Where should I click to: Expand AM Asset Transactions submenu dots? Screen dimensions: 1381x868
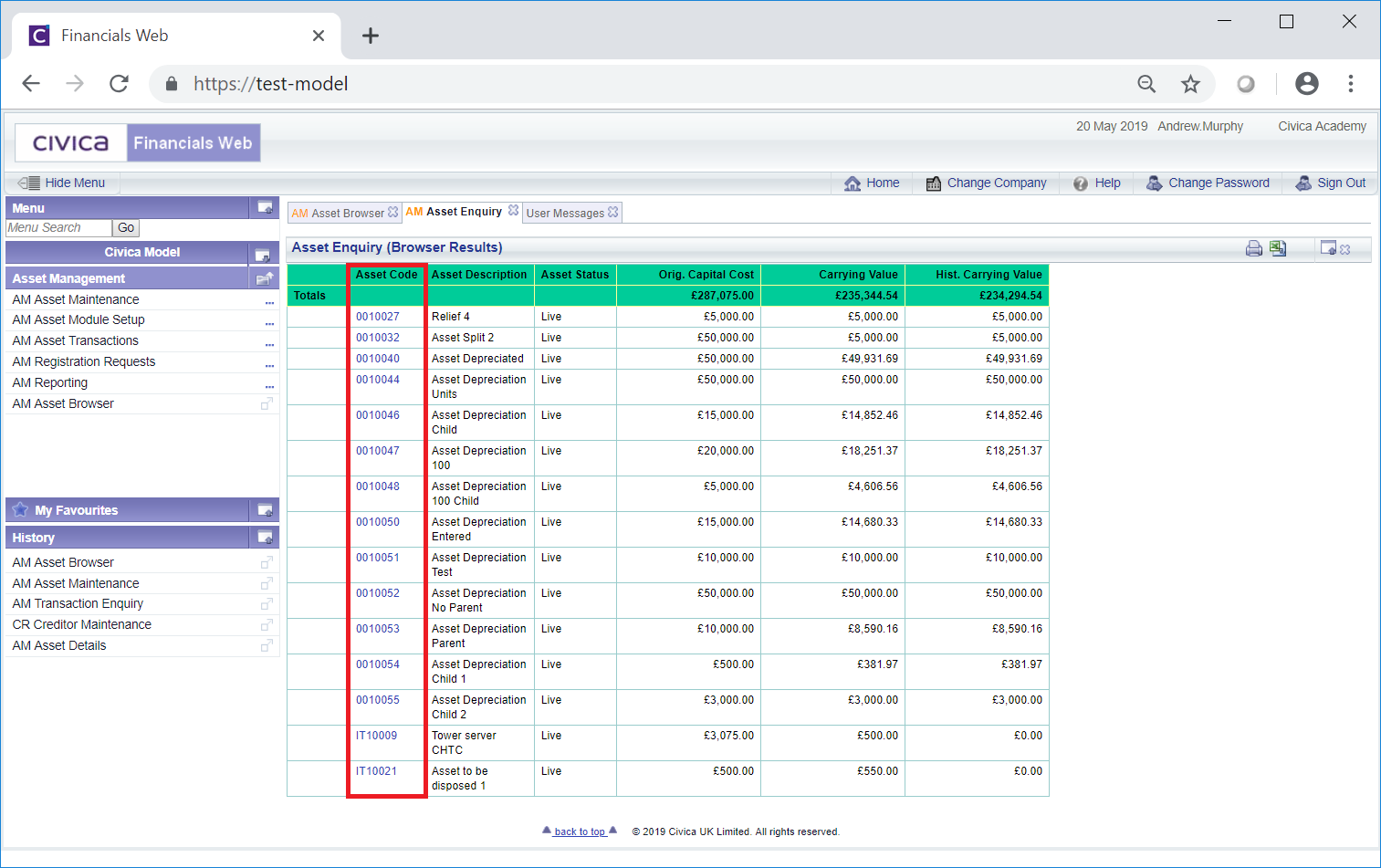269,344
